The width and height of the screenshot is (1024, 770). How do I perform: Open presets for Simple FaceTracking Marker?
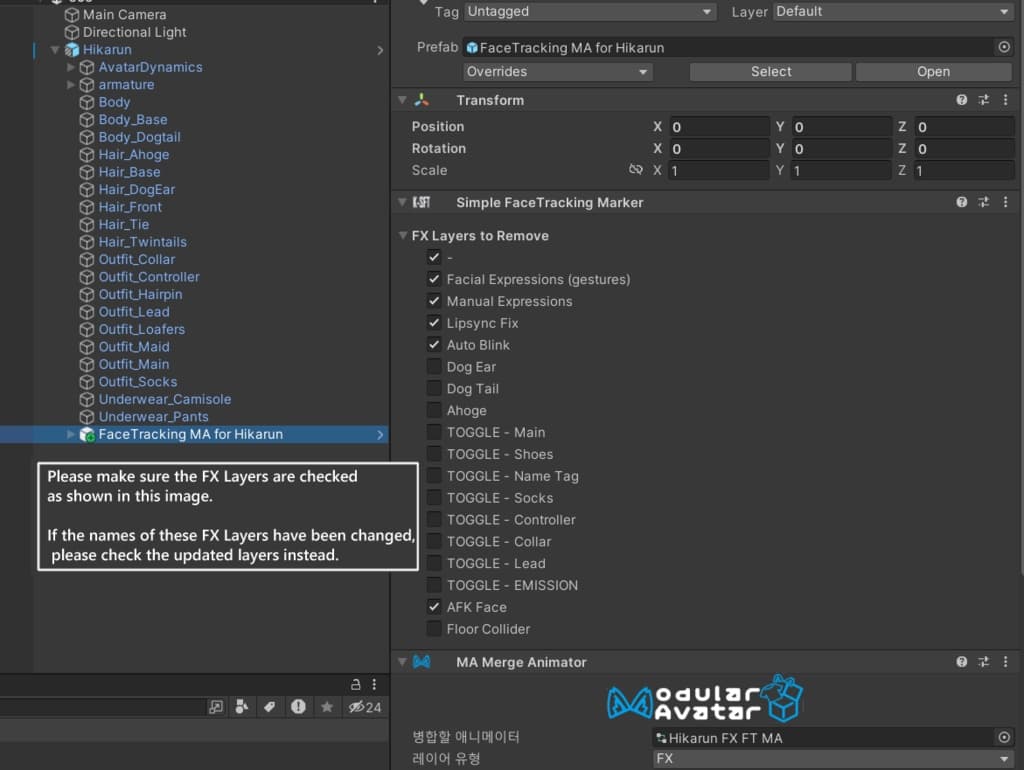(x=983, y=202)
